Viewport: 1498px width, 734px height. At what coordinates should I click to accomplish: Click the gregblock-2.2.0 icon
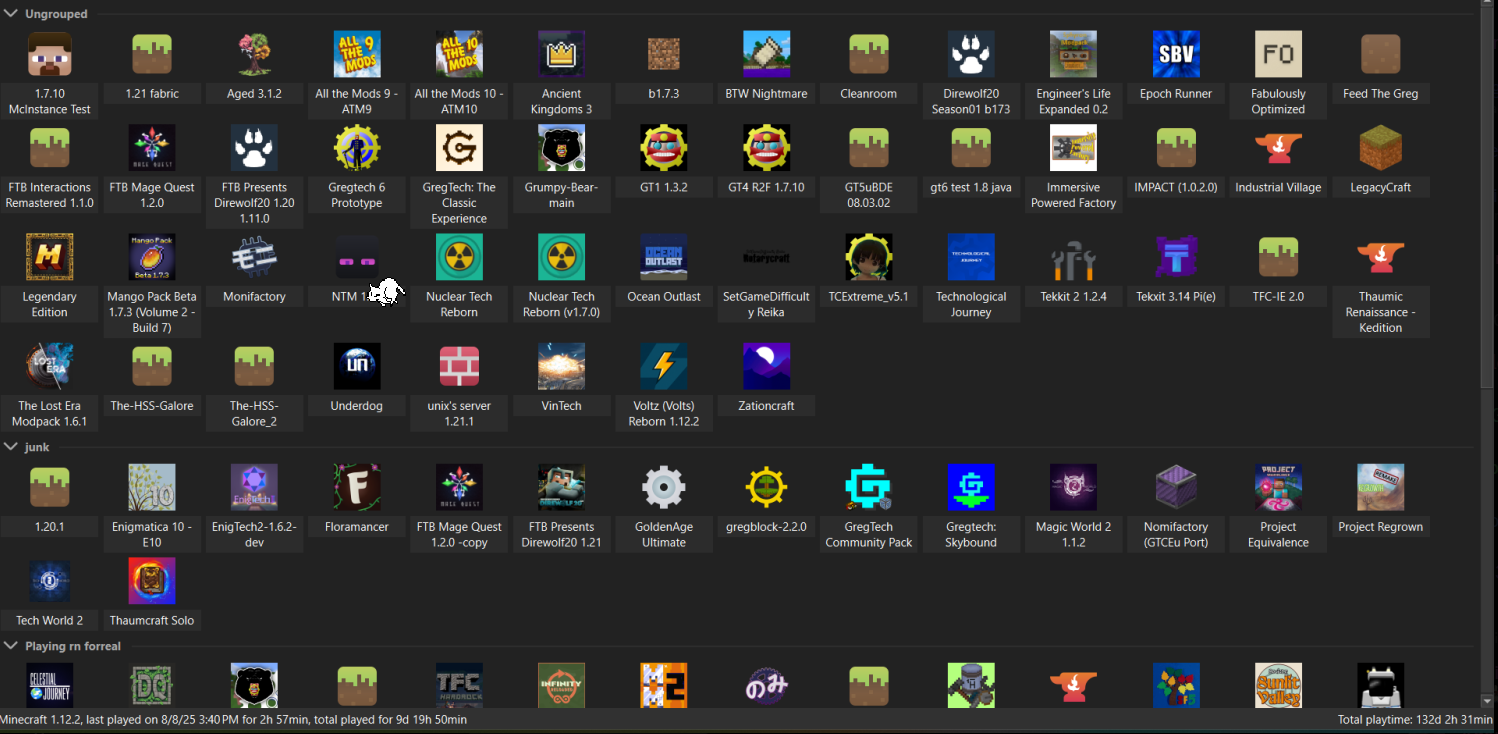point(766,487)
